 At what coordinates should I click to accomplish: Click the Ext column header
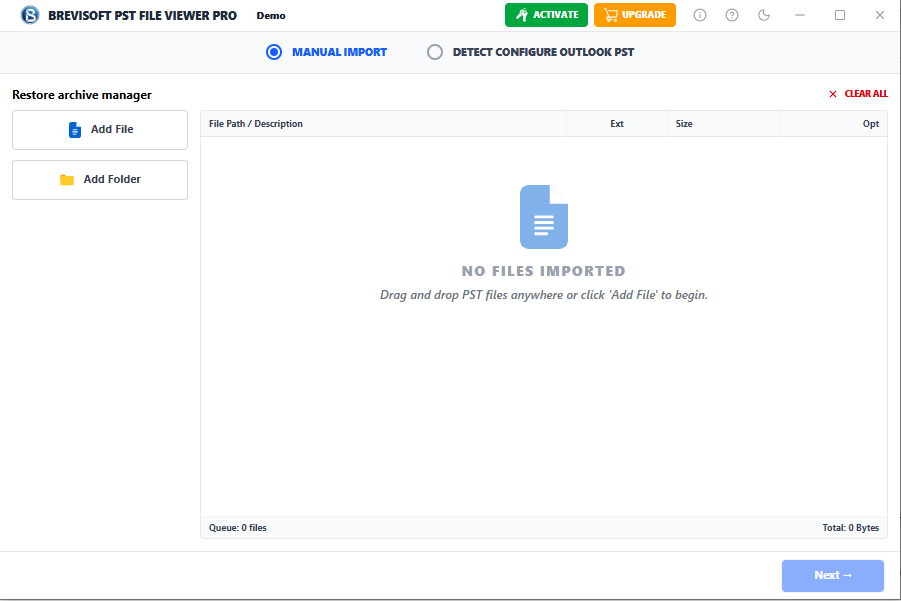617,124
